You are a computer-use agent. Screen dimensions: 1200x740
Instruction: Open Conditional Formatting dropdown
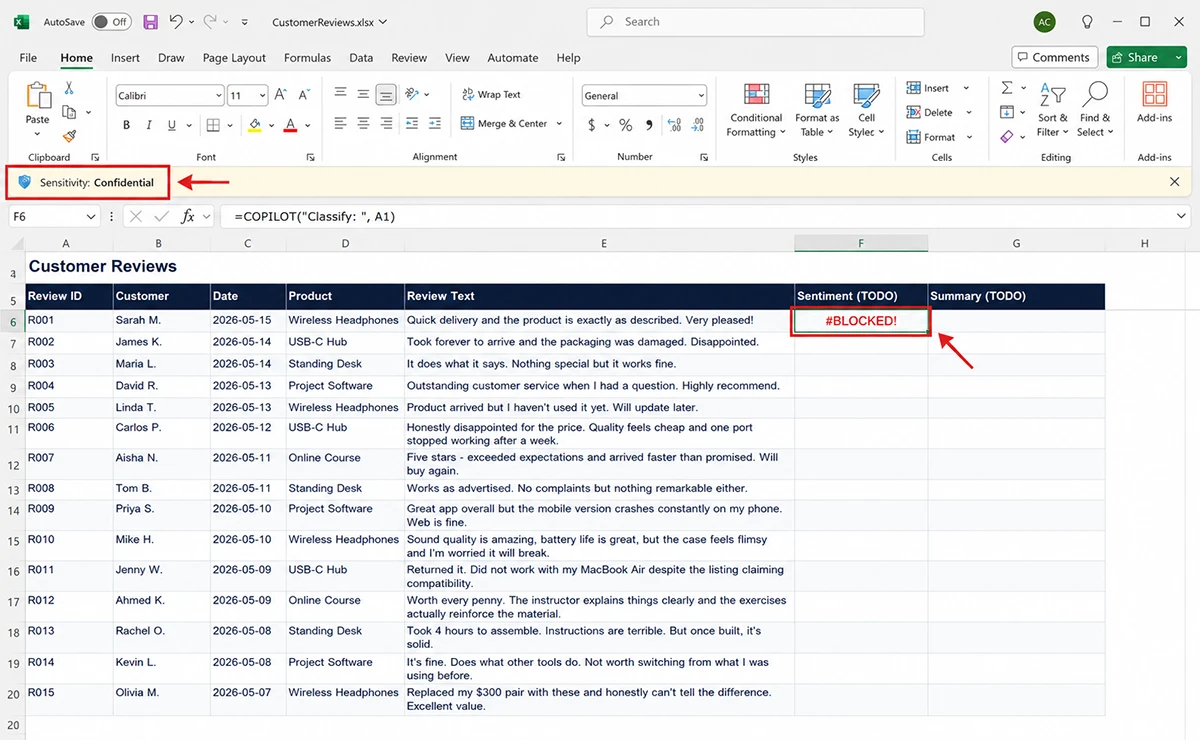pos(756,110)
